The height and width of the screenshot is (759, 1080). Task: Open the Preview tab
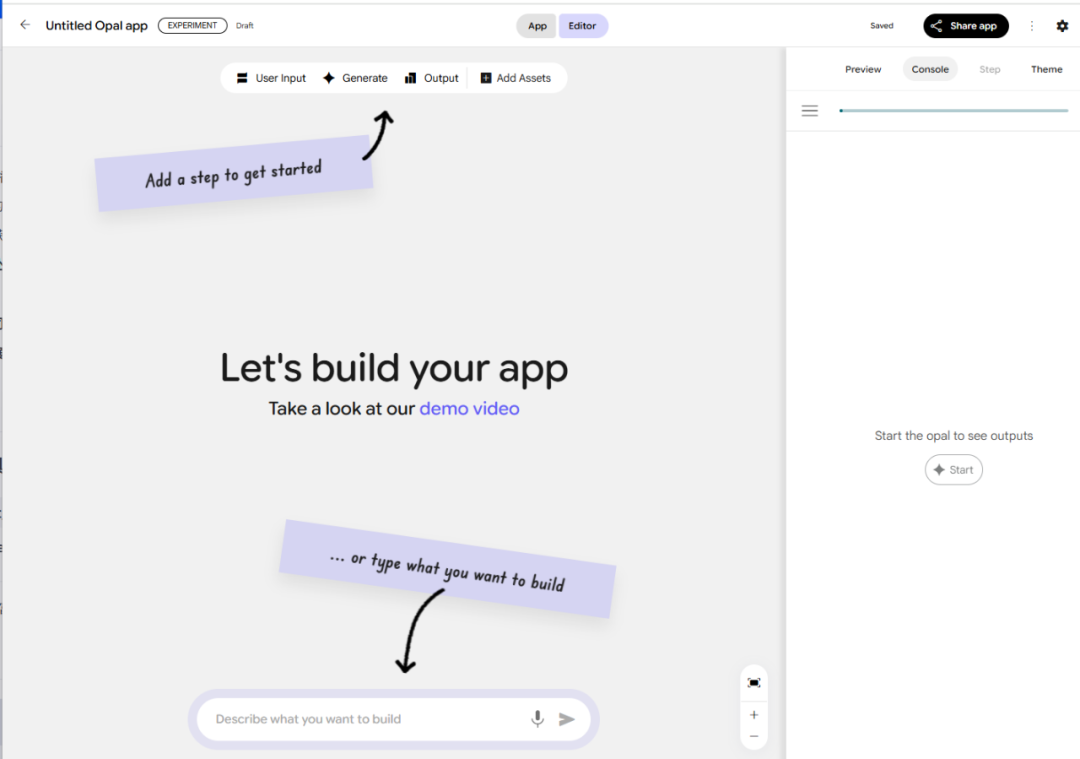(863, 69)
